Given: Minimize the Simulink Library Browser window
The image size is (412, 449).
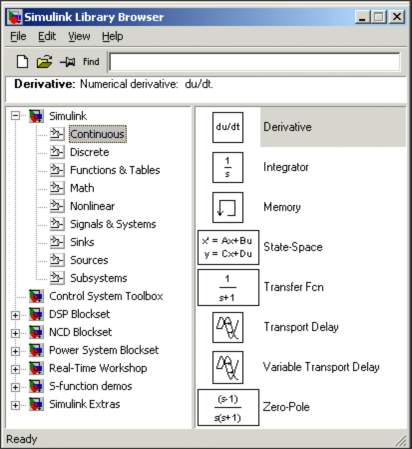Looking at the screenshot, I should [362, 17].
